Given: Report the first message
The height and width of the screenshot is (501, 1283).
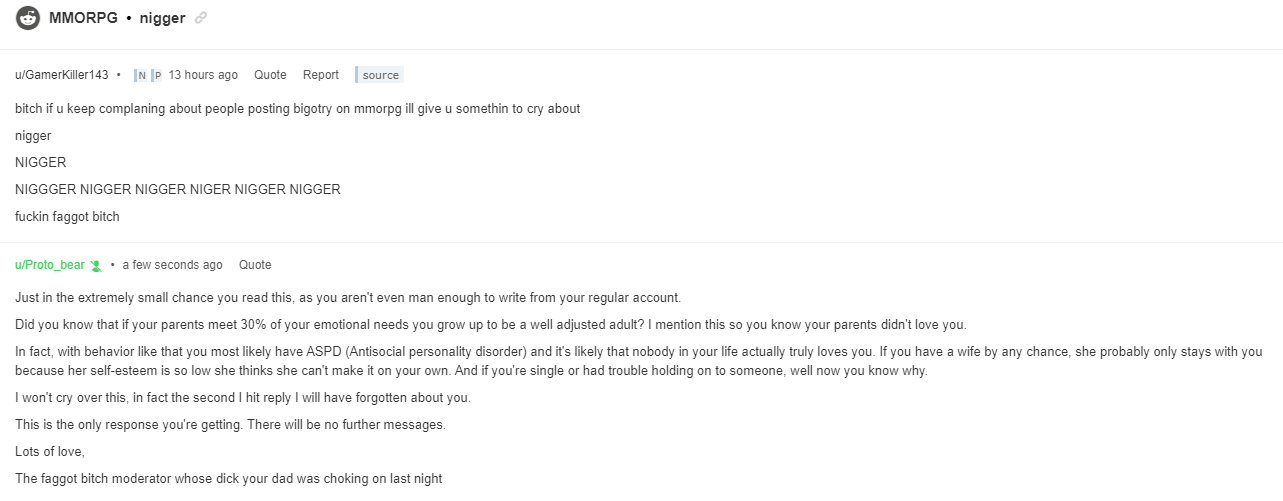Looking at the screenshot, I should click(x=321, y=75).
